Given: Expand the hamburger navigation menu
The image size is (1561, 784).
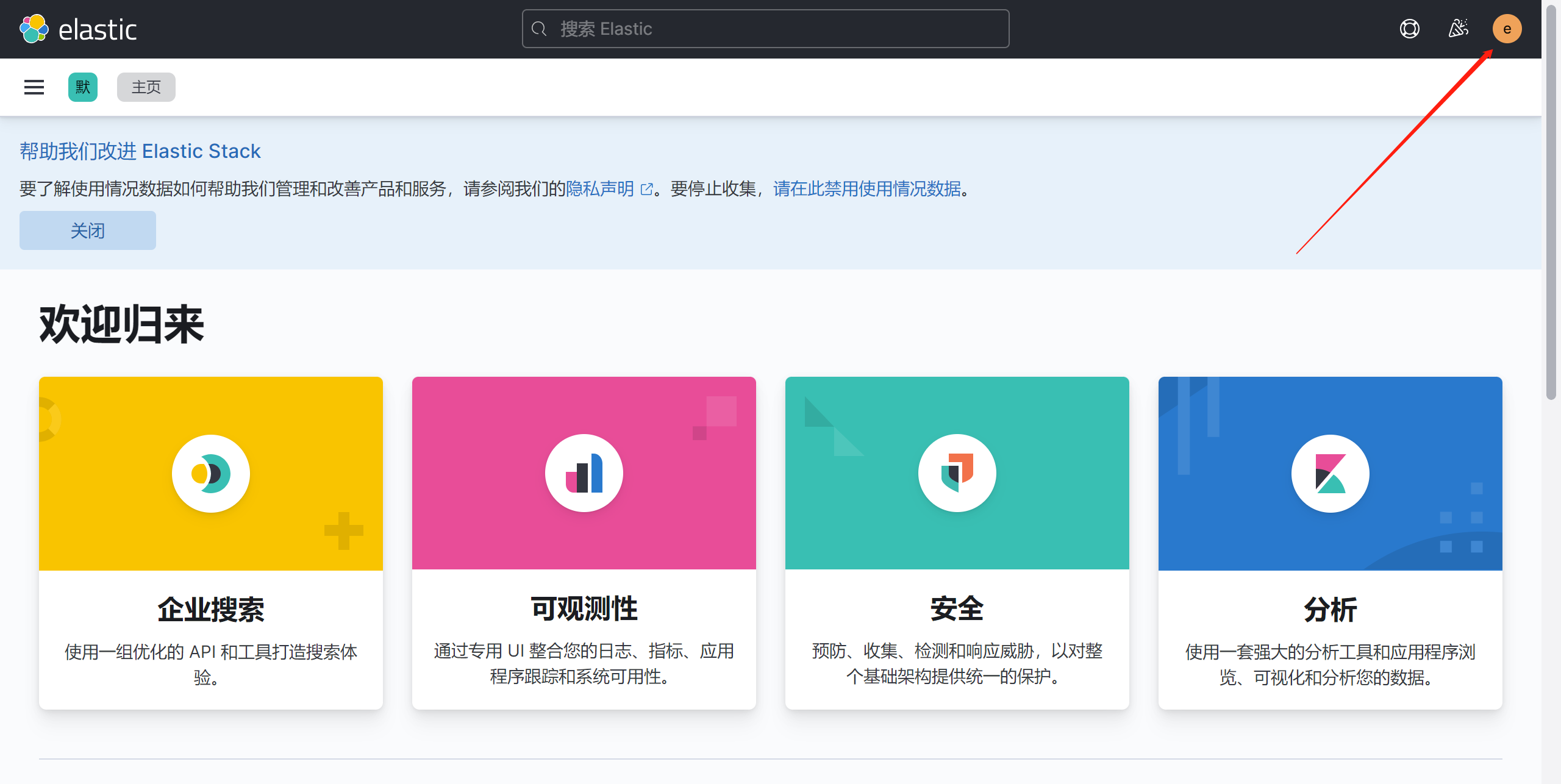Looking at the screenshot, I should tap(34, 87).
